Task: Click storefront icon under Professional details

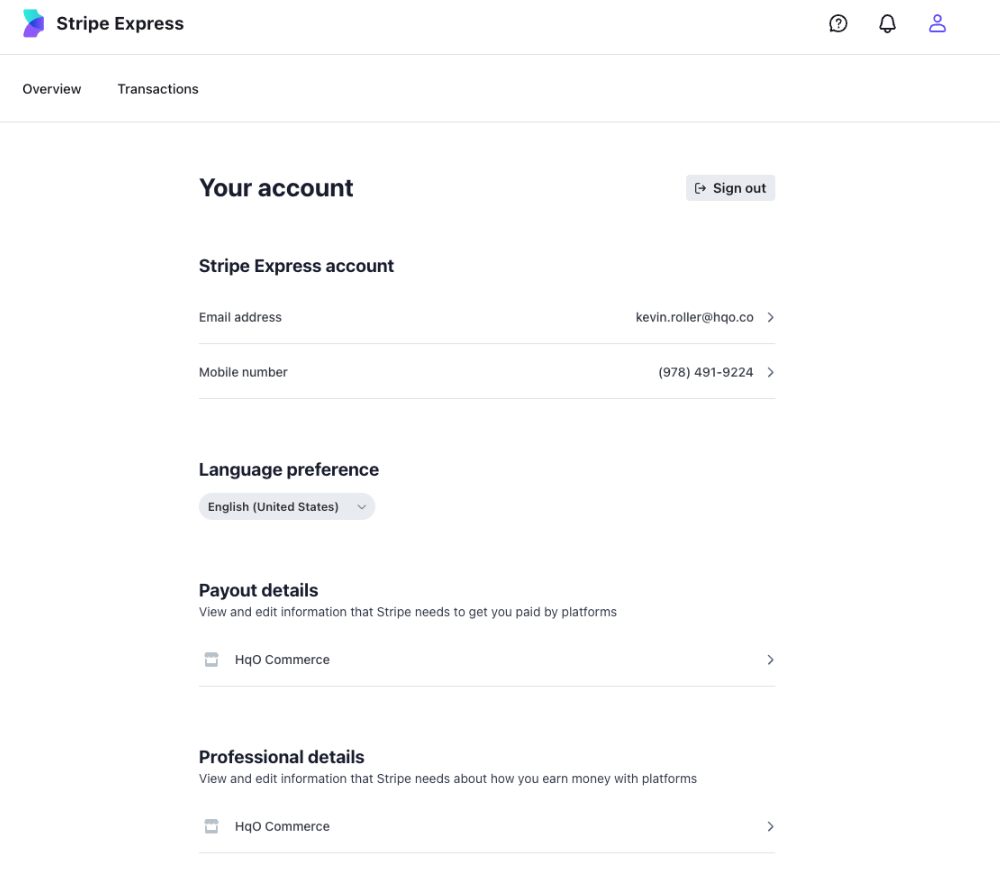Action: (211, 827)
